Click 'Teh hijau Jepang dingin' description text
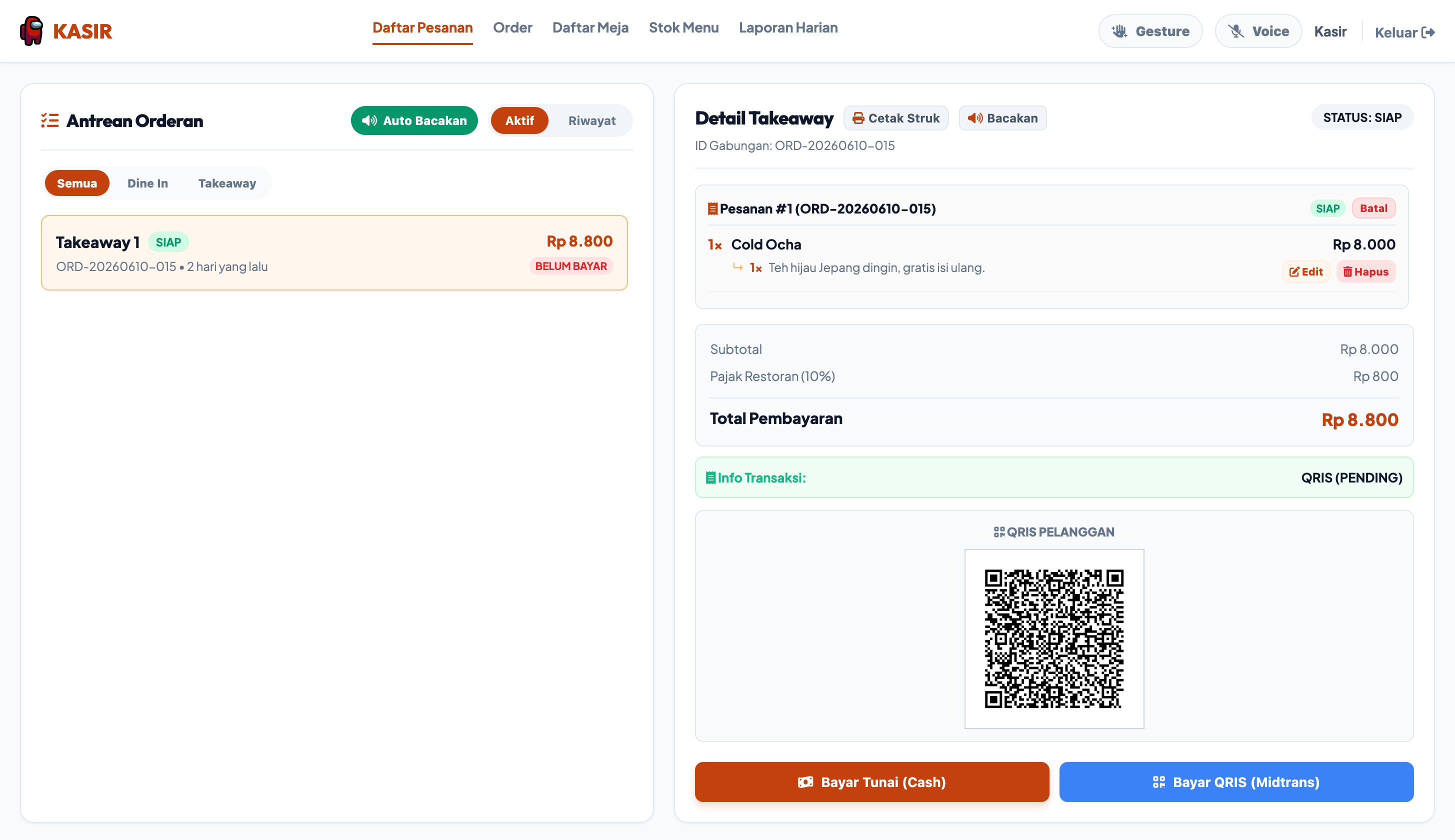Image resolution: width=1455 pixels, height=840 pixels. pyautogui.click(x=876, y=267)
